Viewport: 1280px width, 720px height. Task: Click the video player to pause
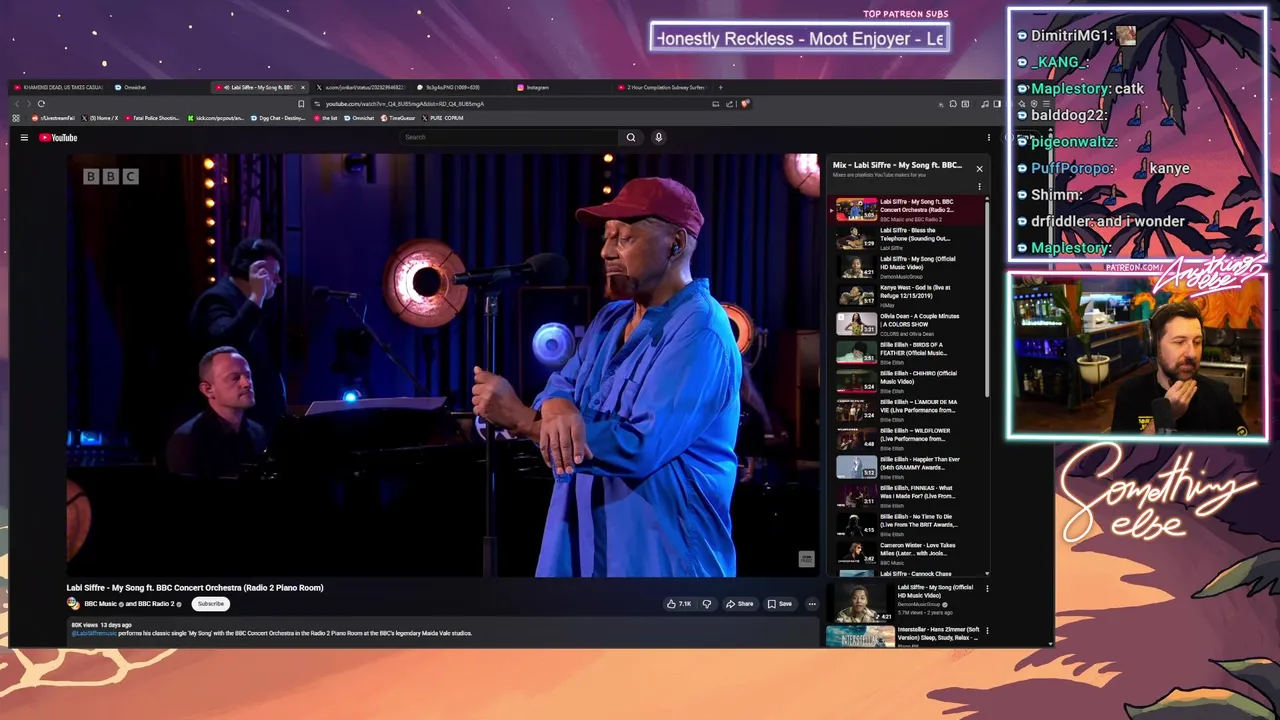click(443, 365)
